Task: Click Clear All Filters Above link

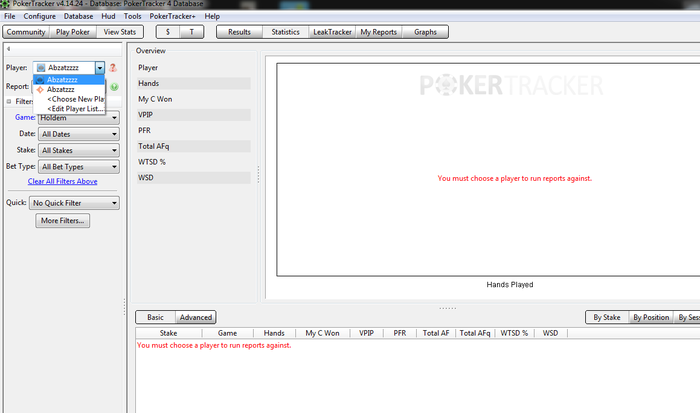Action: 62,181
